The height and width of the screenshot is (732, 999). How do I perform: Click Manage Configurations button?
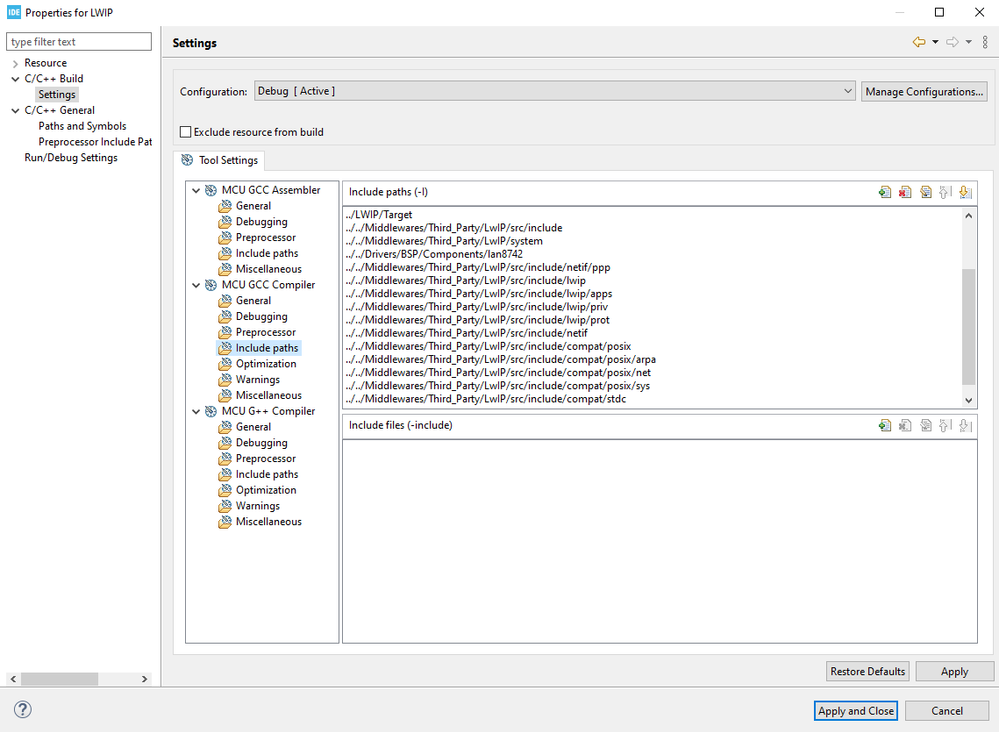[x=924, y=91]
